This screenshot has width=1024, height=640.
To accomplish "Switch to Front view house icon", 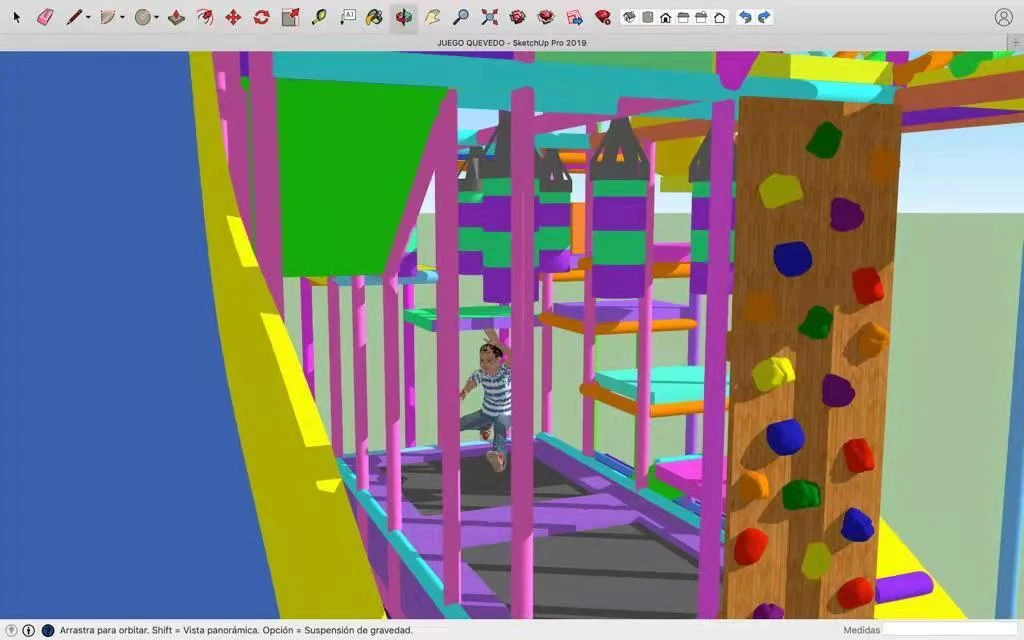I will point(665,17).
